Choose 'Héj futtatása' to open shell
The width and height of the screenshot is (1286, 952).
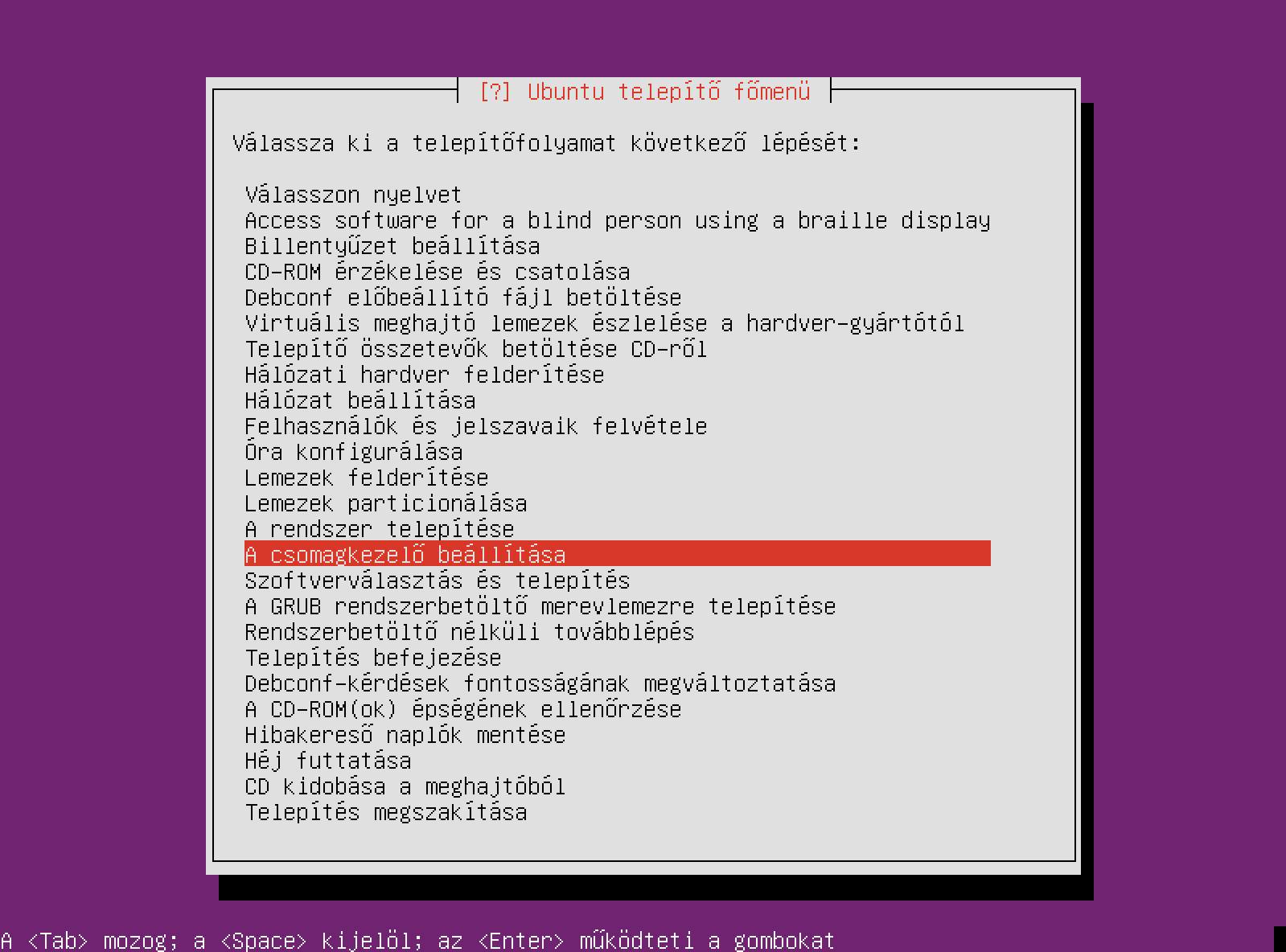click(618, 761)
